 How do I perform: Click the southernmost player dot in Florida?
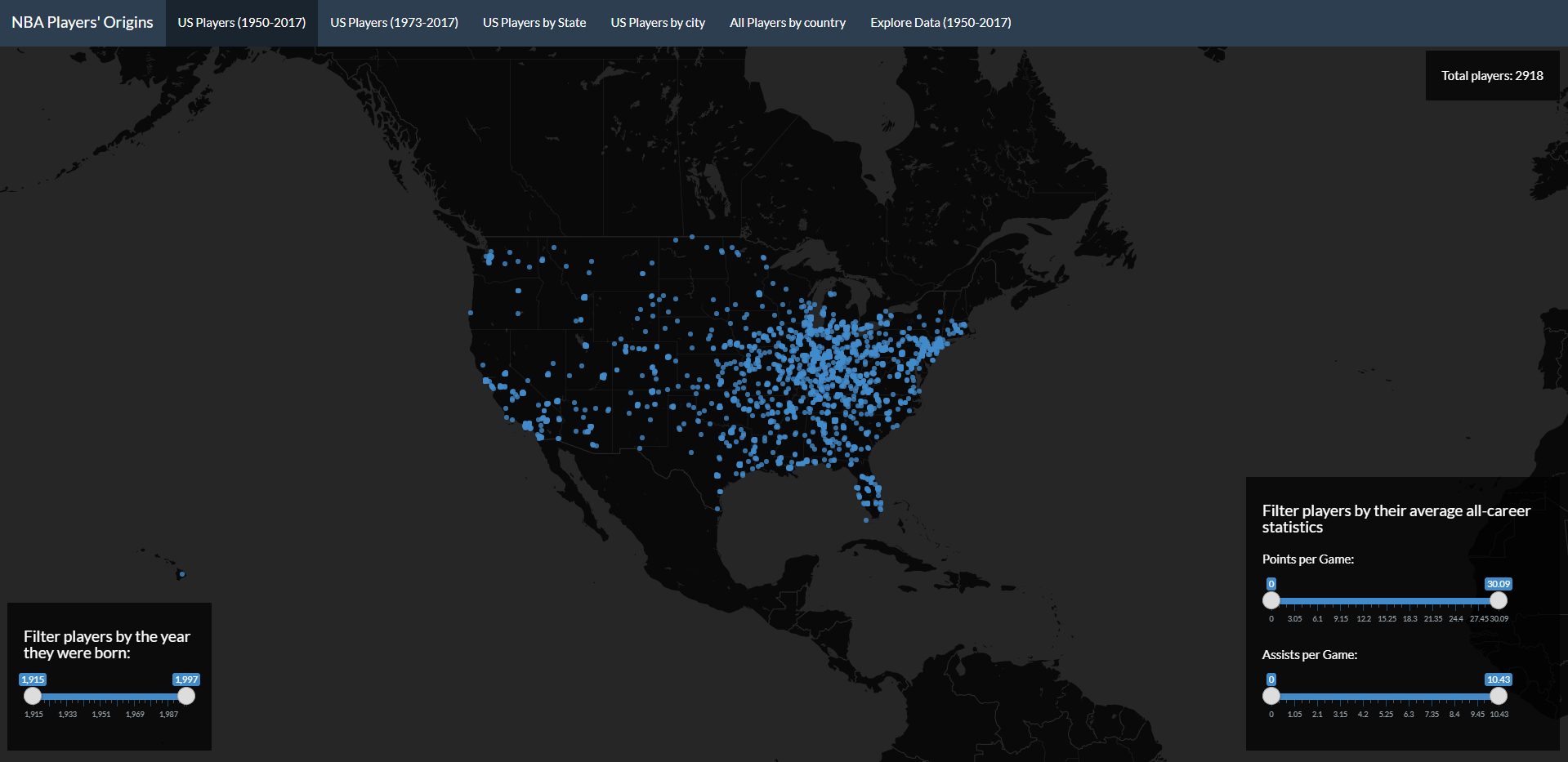point(866,519)
